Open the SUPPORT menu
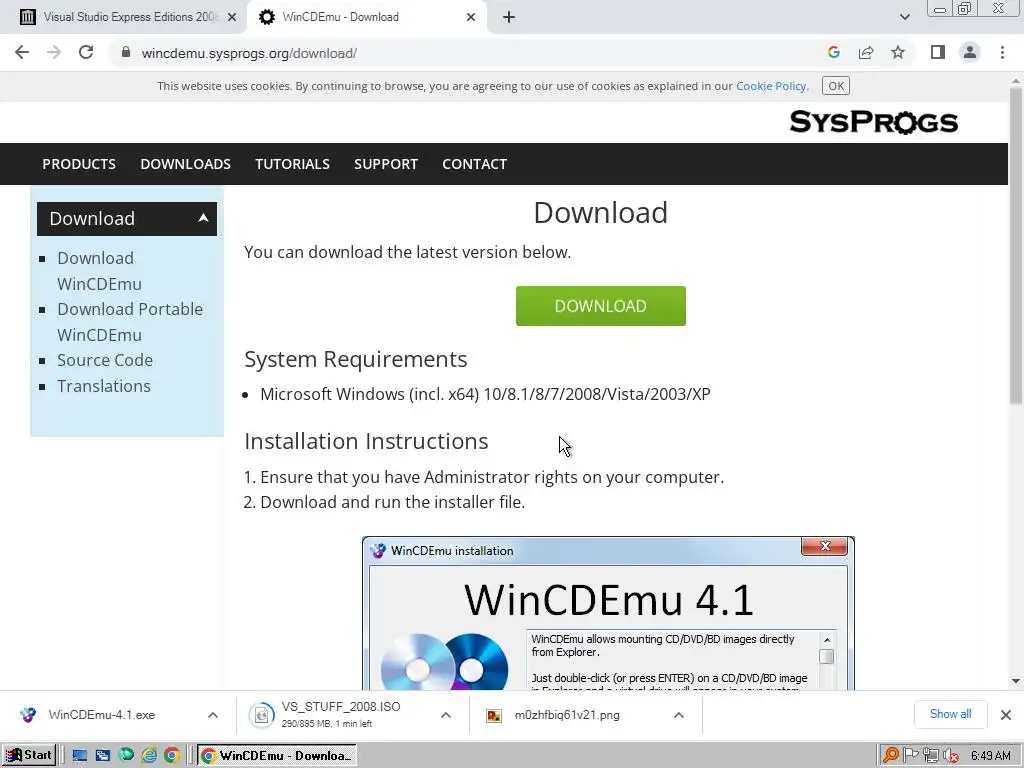The height and width of the screenshot is (768, 1024). (386, 164)
